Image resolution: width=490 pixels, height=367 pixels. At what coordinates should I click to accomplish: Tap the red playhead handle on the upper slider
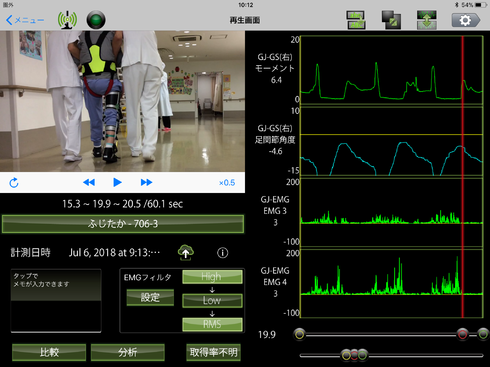pos(462,334)
